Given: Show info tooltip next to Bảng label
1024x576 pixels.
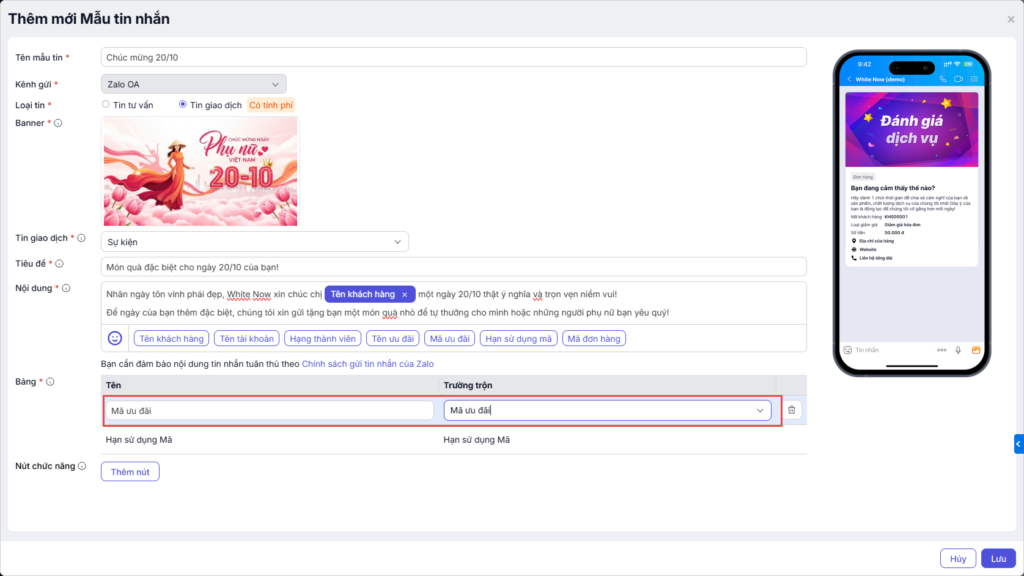Looking at the screenshot, I should click(50, 382).
